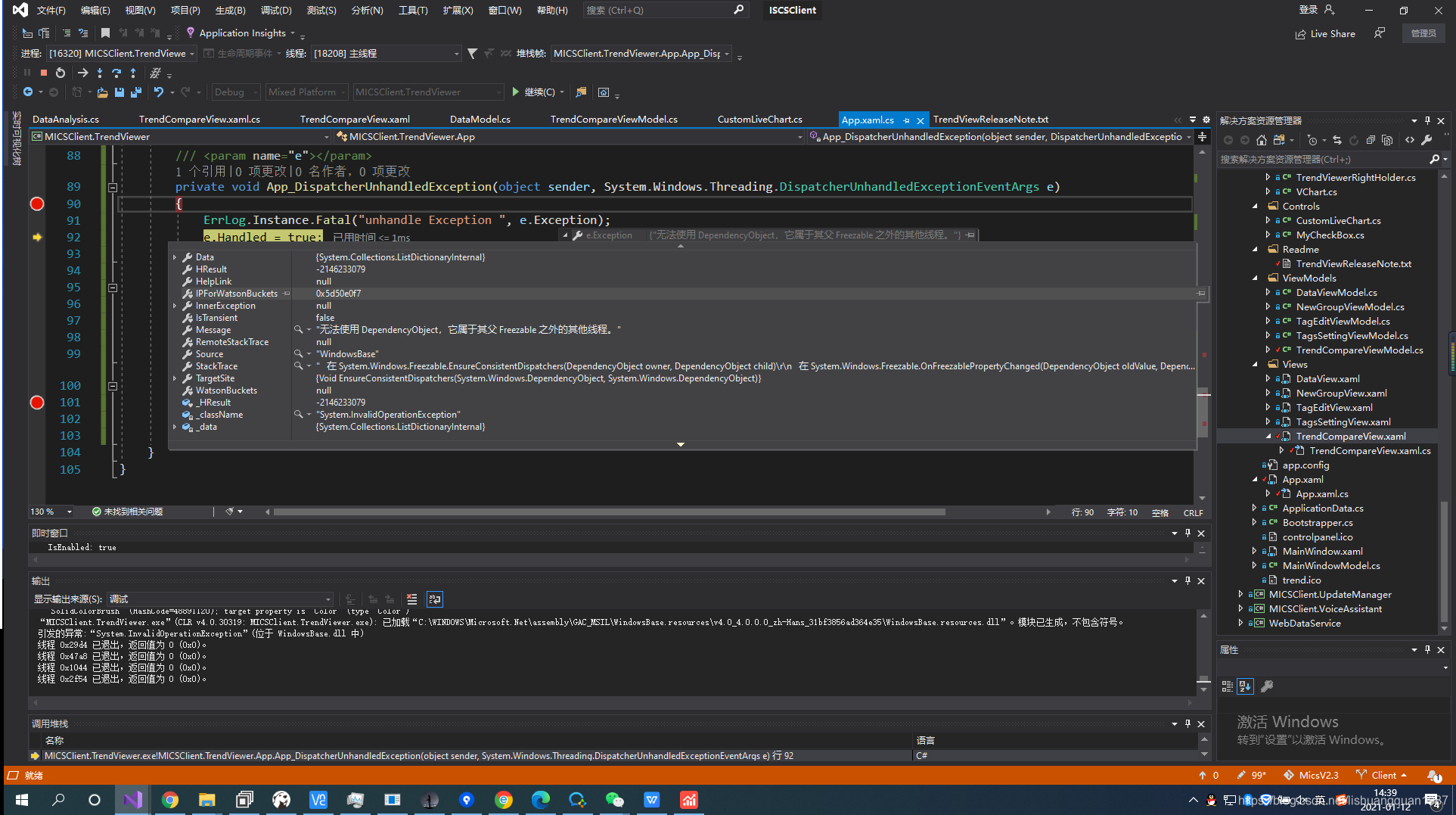Image resolution: width=1456 pixels, height=815 pixels.
Task: Clear all output with the Output panel icon
Action: pos(412,599)
